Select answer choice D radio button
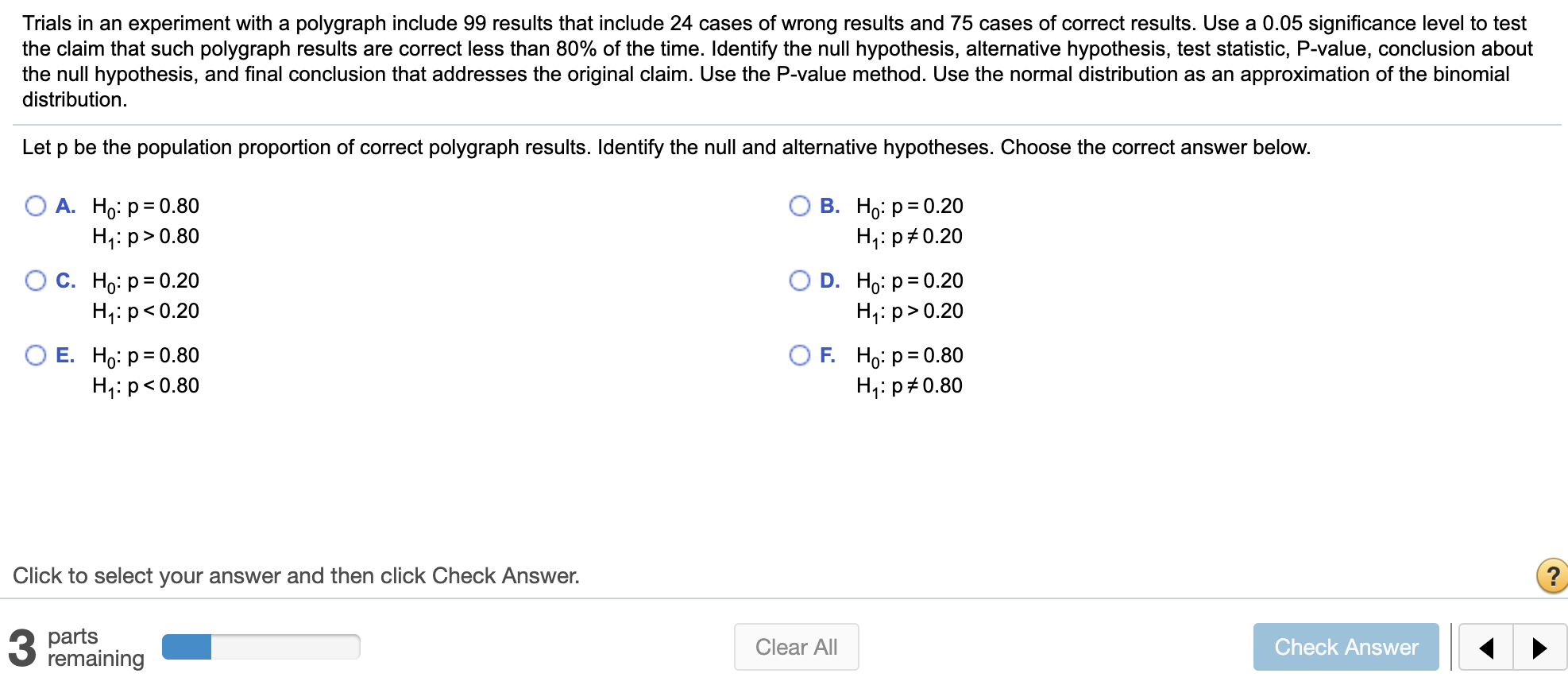Viewport: 1568px width, 685px height. point(800,281)
